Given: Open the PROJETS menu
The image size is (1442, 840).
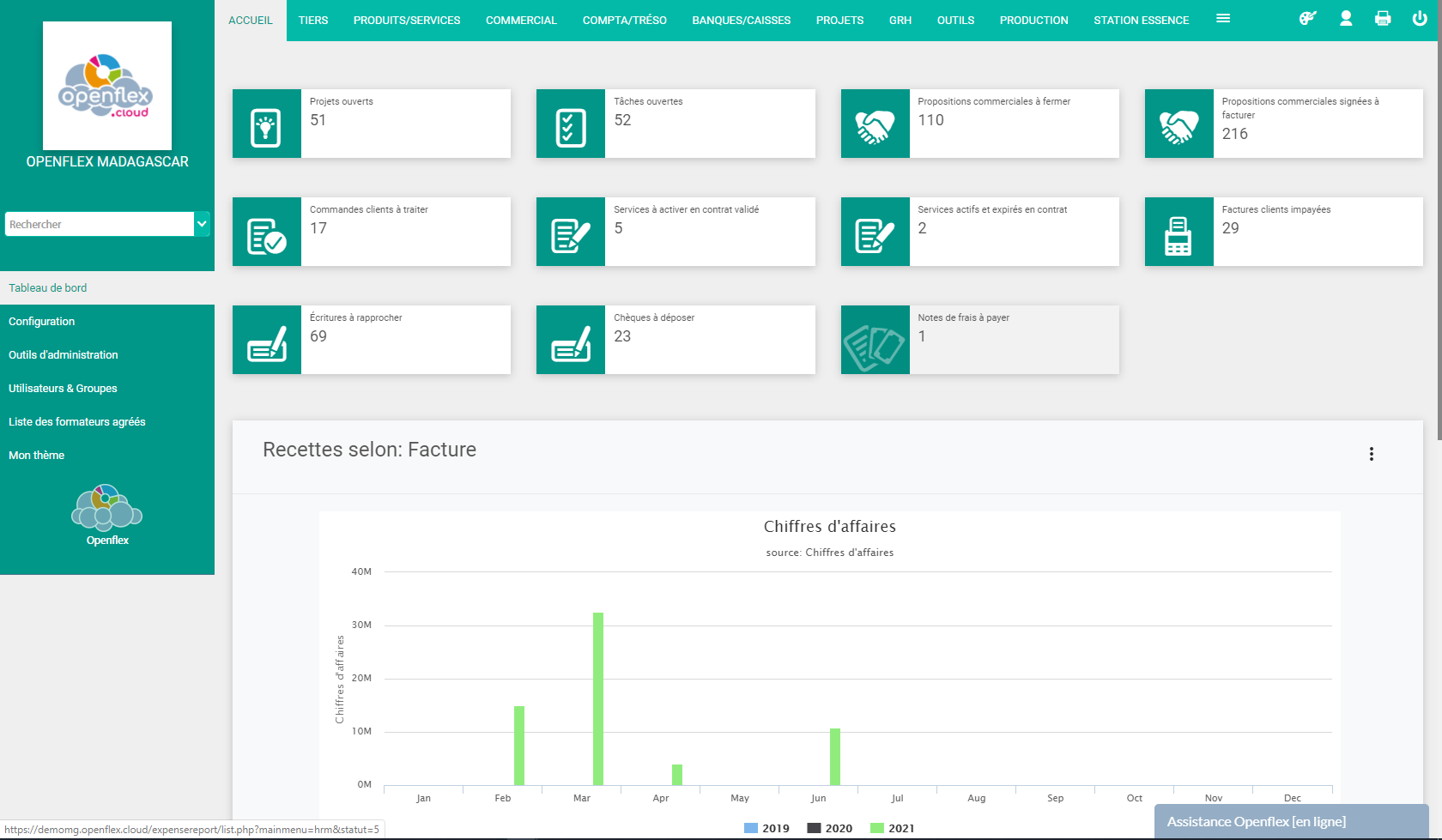Looking at the screenshot, I should point(840,21).
